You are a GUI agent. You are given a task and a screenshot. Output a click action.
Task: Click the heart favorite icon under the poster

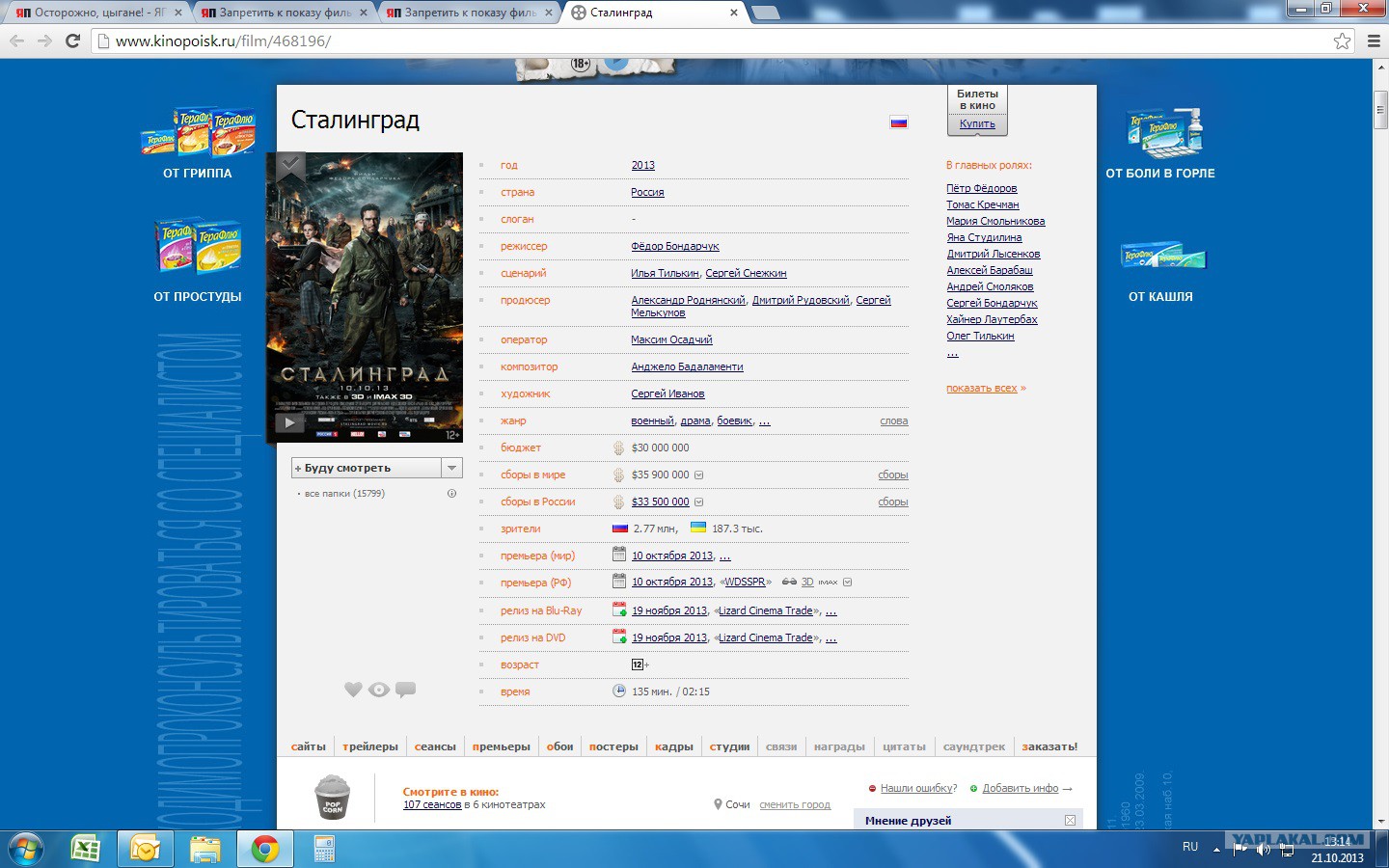353,690
